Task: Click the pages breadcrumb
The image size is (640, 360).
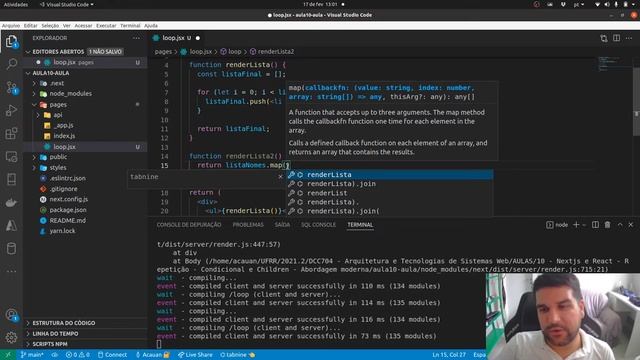Action: [163, 52]
